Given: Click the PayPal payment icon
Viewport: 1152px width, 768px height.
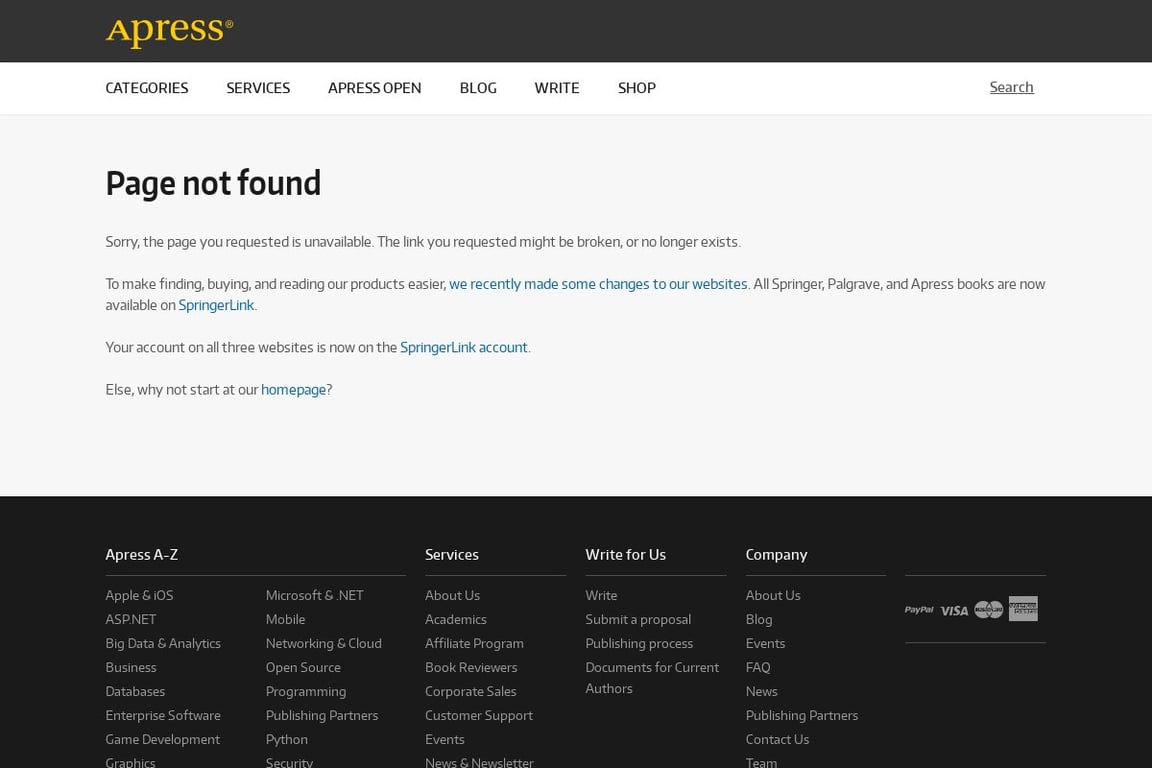Looking at the screenshot, I should [x=919, y=609].
